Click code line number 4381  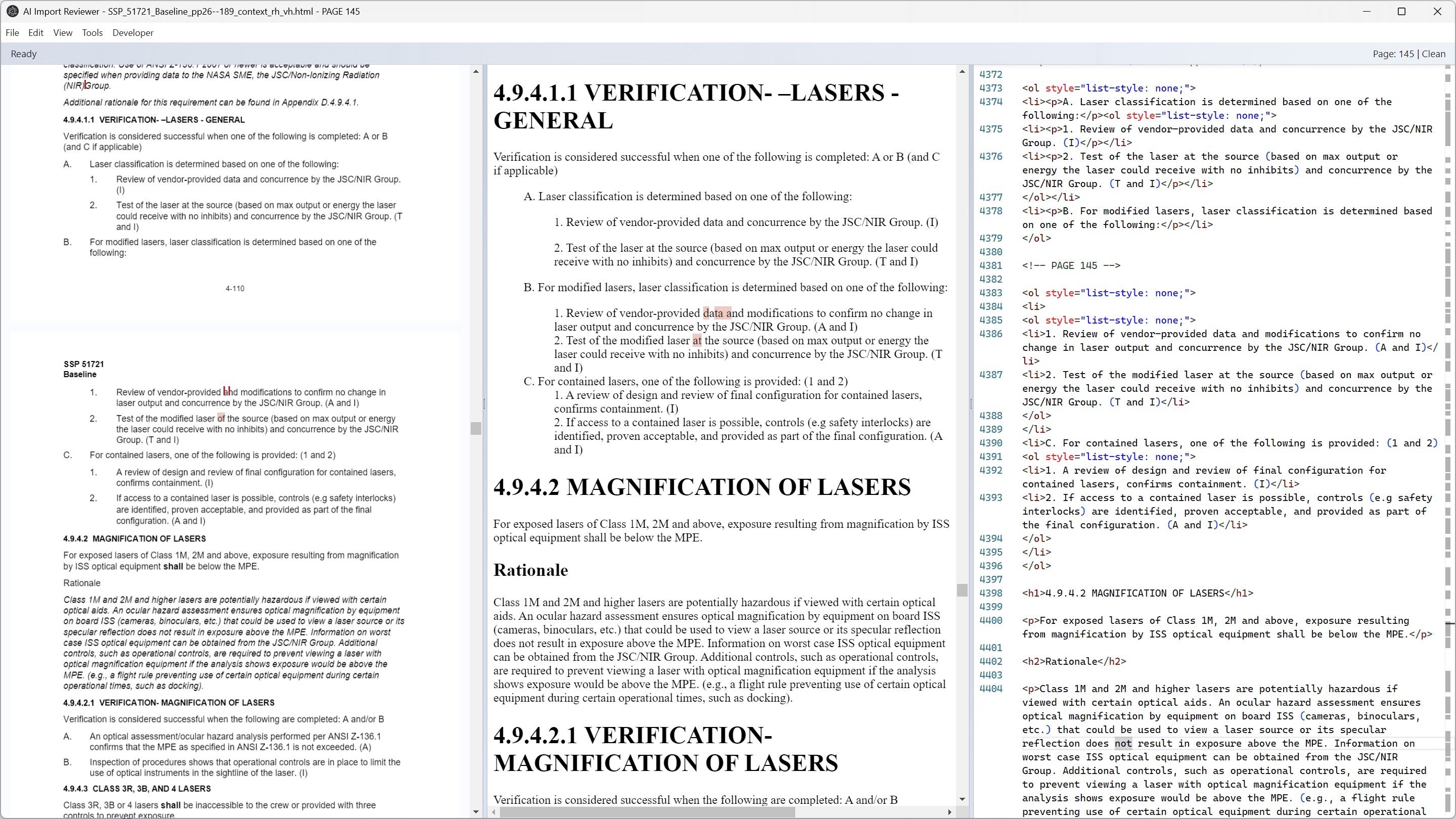(990, 265)
